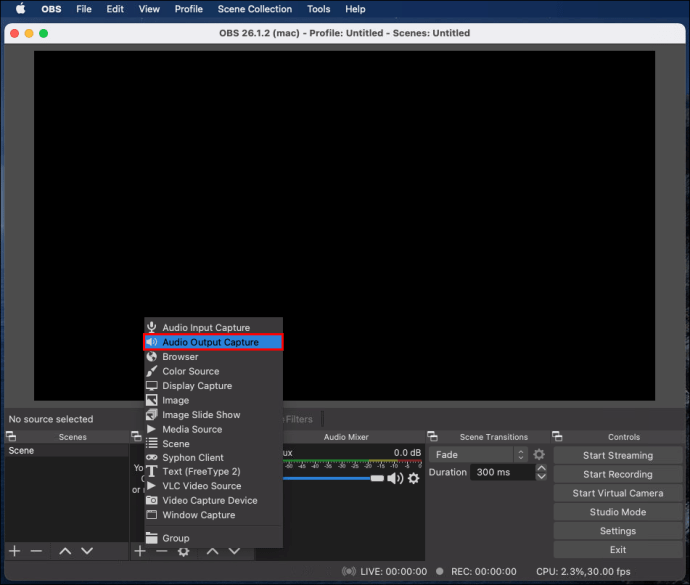Viewport: 690px width, 585px height.
Task: Add an Image Slide Show source
Action: (x=213, y=415)
